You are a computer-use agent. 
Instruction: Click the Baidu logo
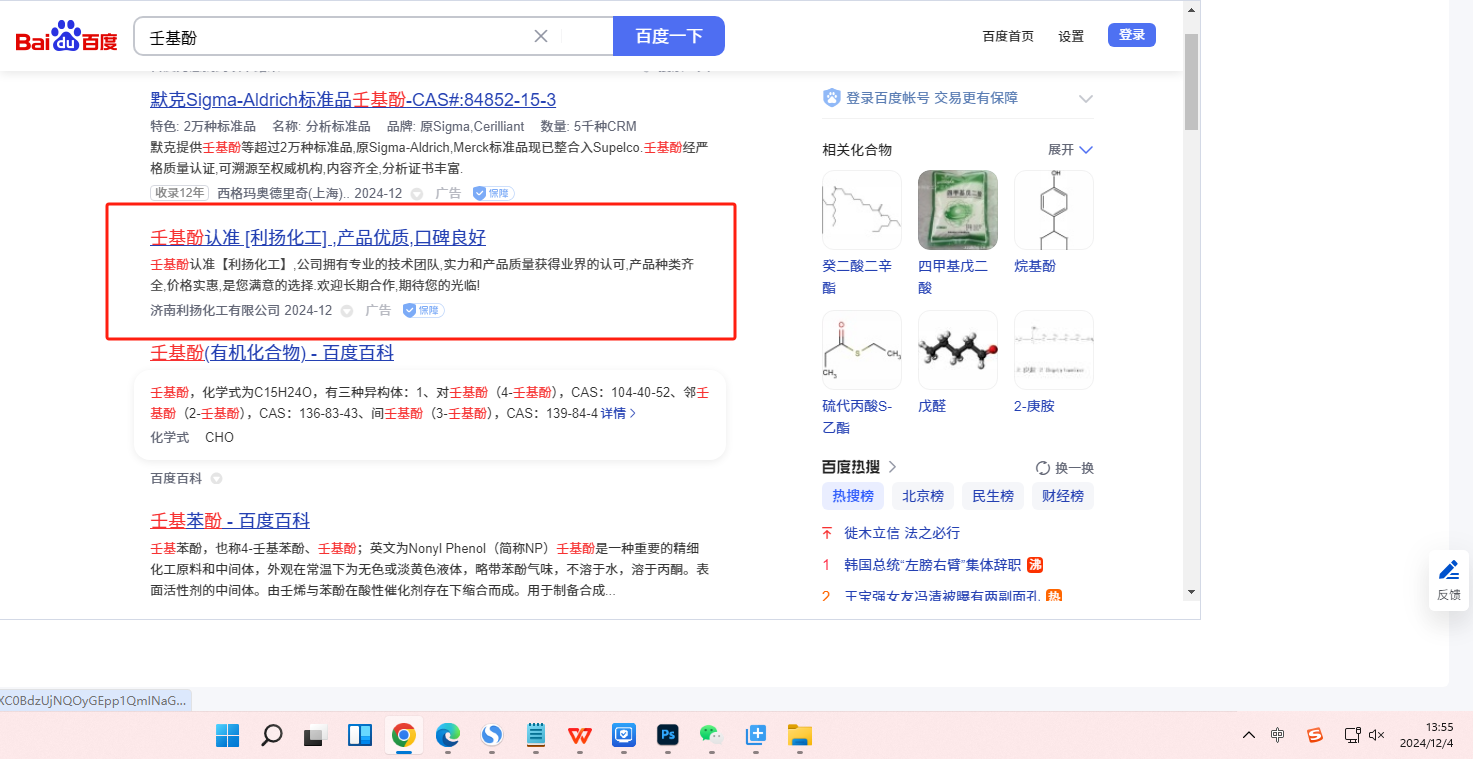coord(66,37)
